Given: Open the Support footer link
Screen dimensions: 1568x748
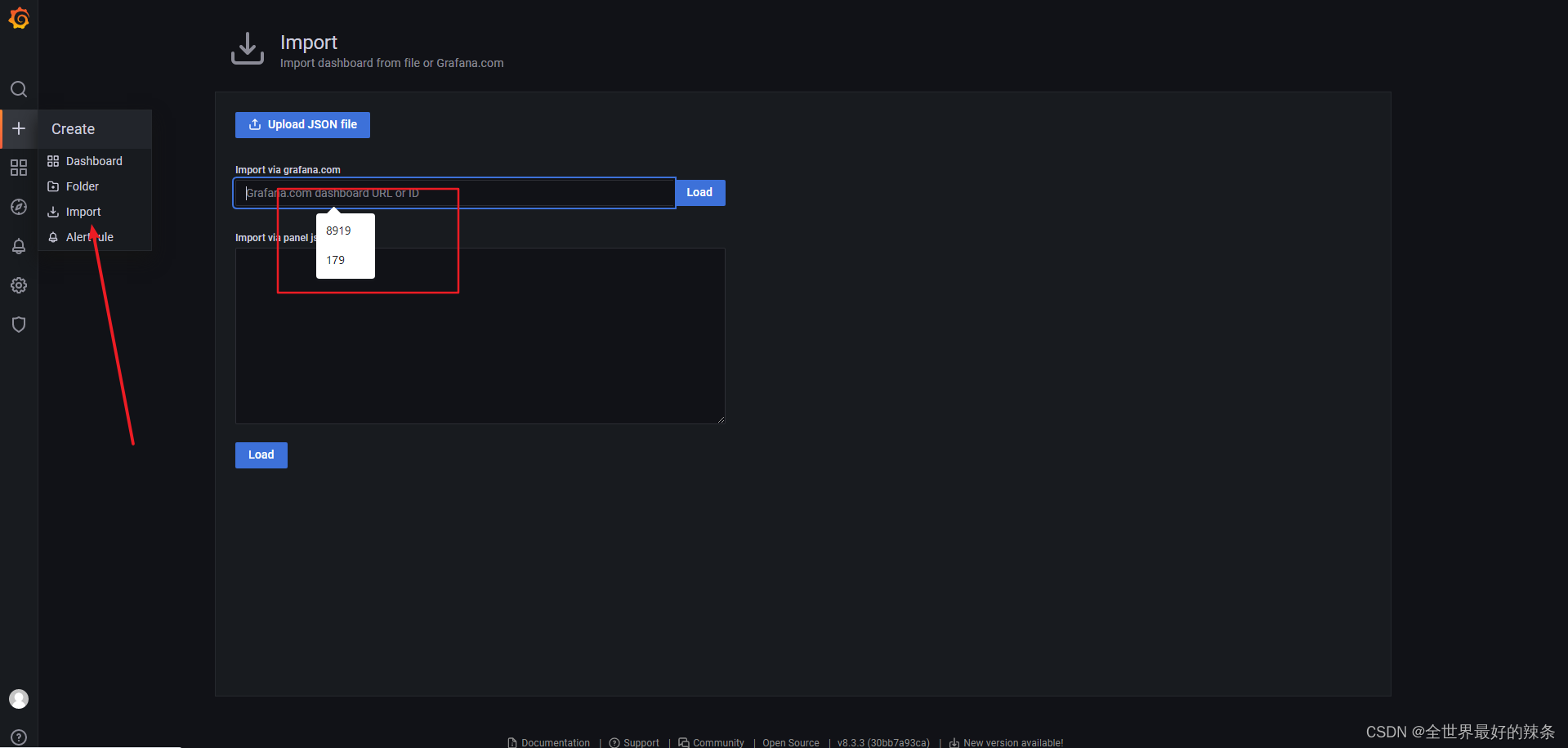Looking at the screenshot, I should (x=634, y=742).
